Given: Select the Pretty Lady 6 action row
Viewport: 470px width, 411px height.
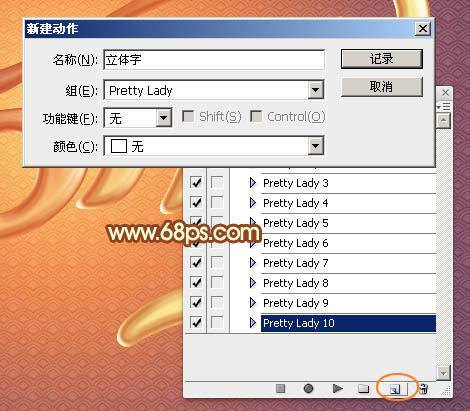Looking at the screenshot, I should (348, 243).
